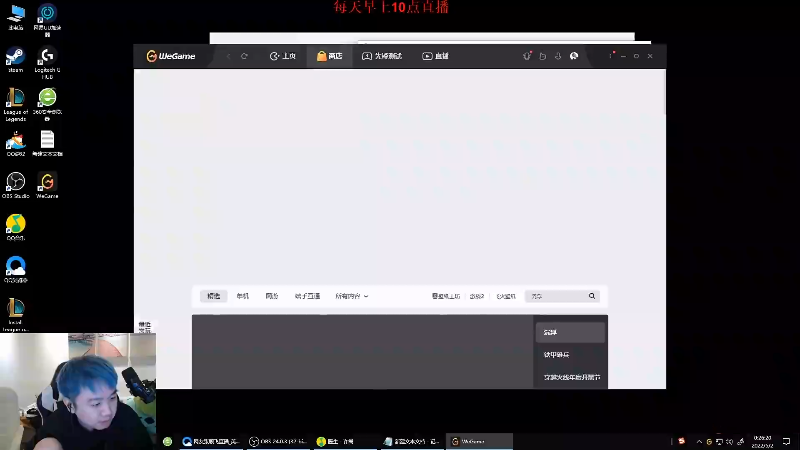Open the blue cloud app desktop shortcut
The image size is (800, 450).
[15, 269]
